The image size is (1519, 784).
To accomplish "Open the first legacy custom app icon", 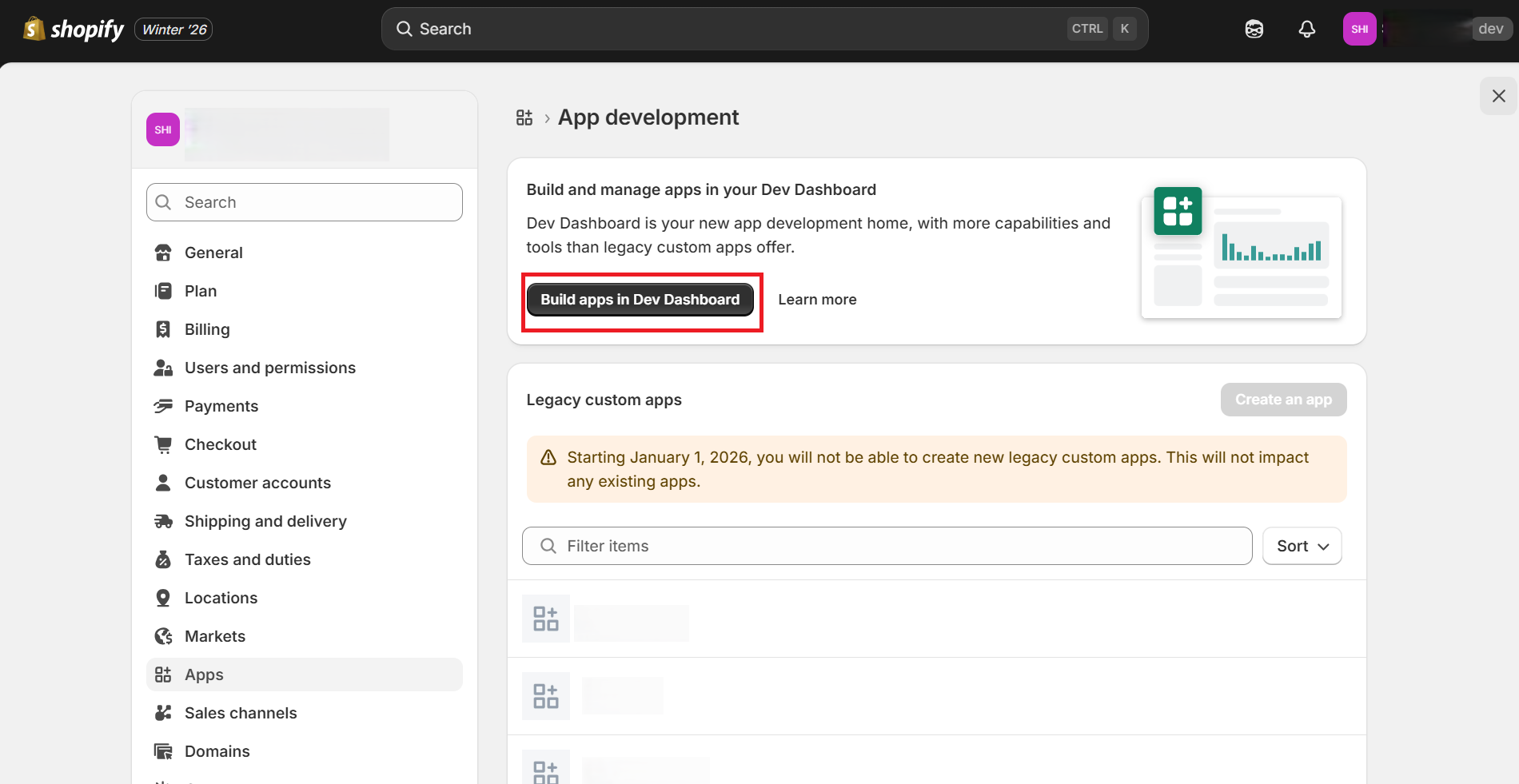I will click(x=546, y=619).
